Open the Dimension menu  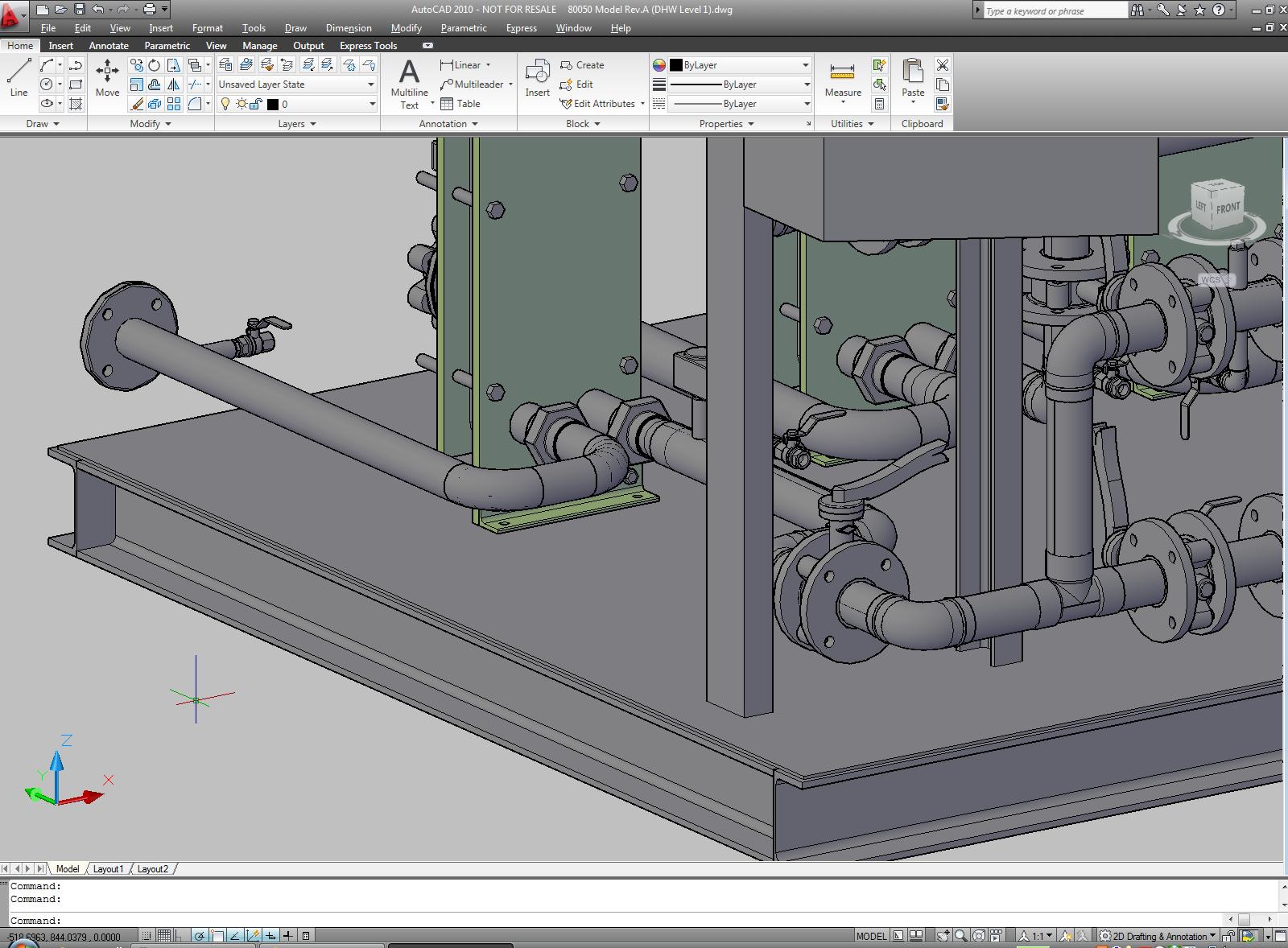349,28
